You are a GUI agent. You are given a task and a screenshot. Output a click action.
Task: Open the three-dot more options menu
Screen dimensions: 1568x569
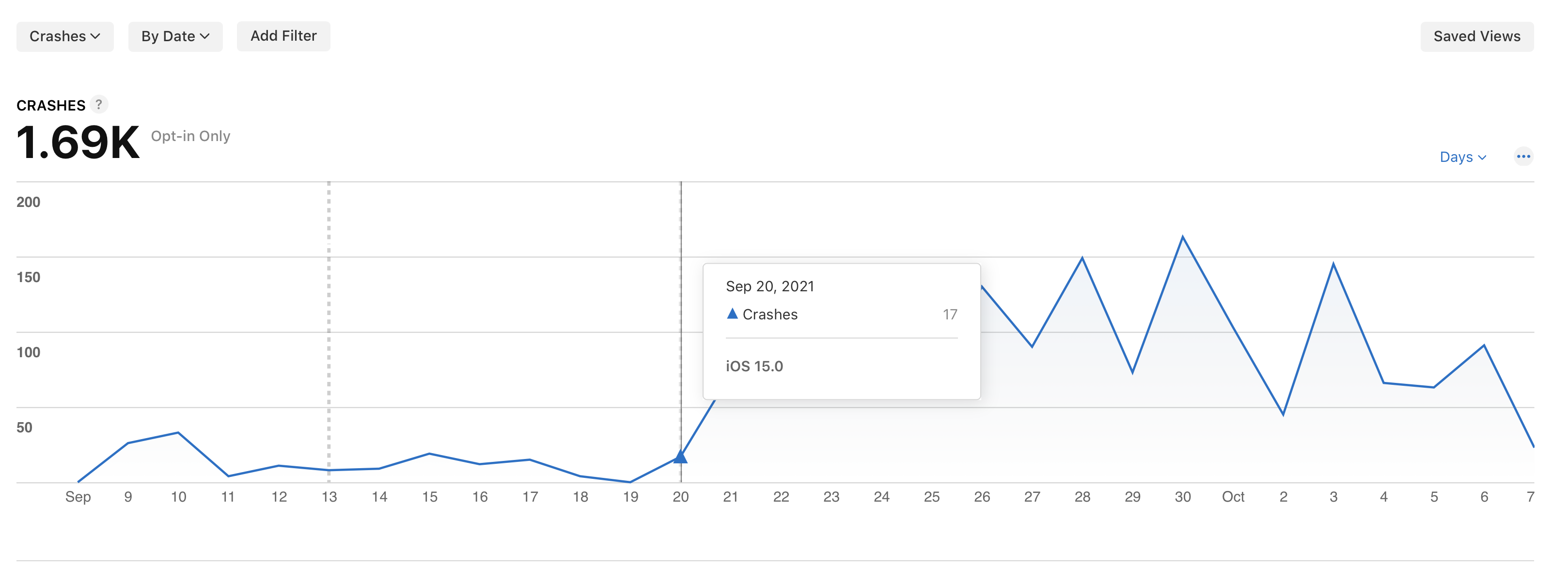click(1523, 157)
